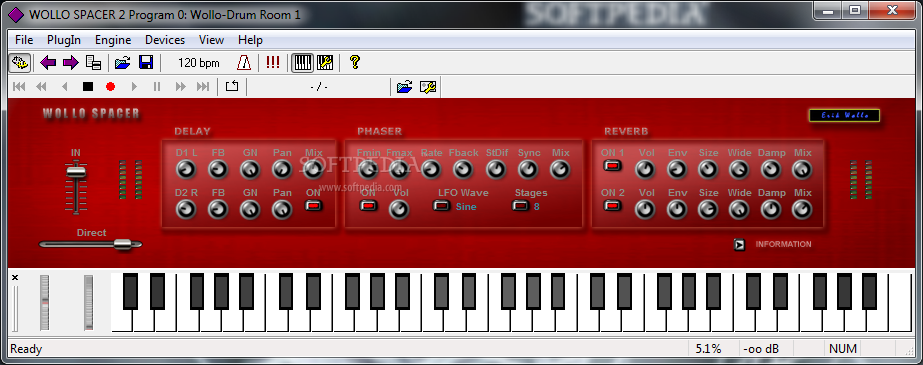This screenshot has width=923, height=365.
Task: Click the skip to end transport button
Action: click(x=203, y=87)
